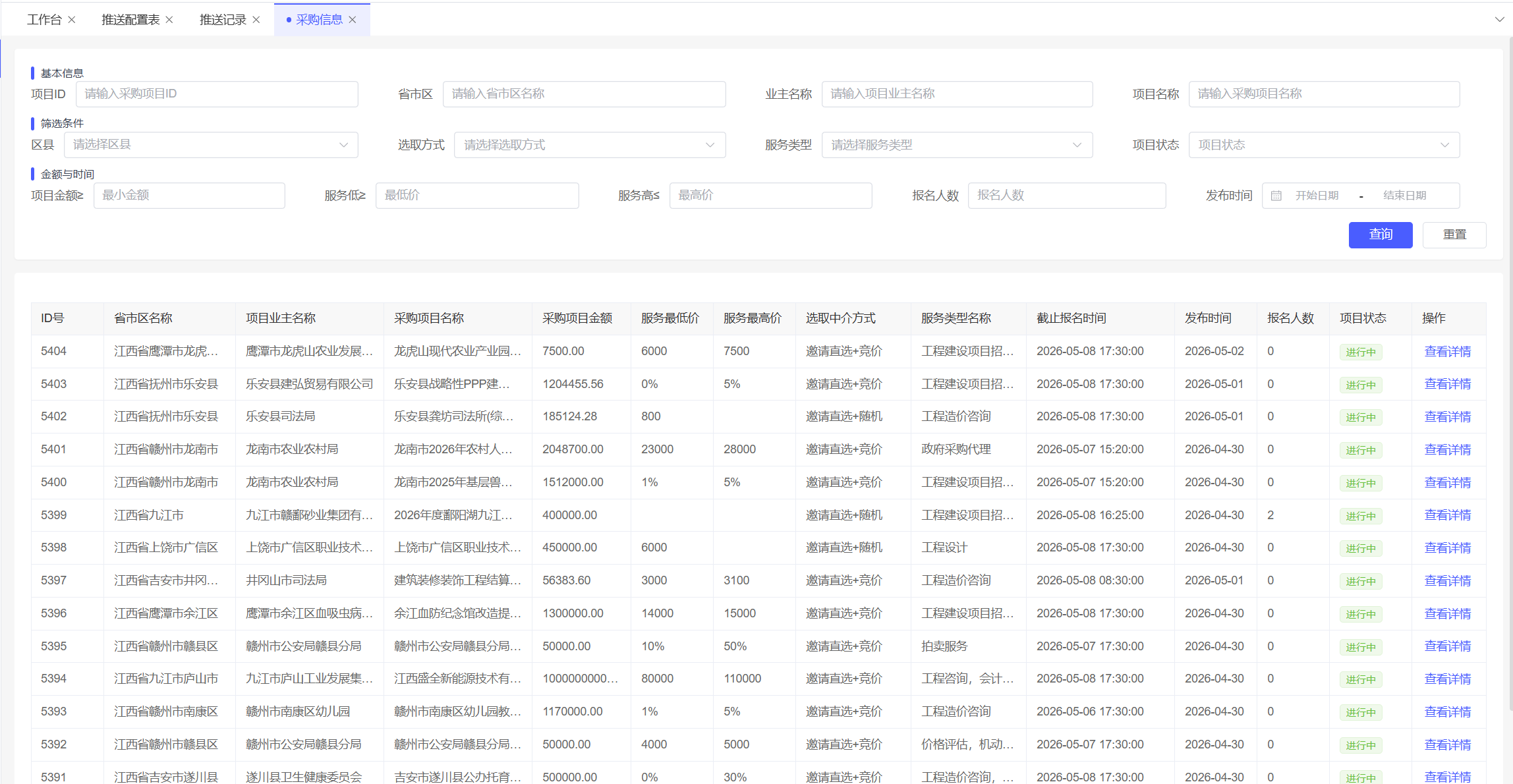Focus the 业主名称 input field
Screen dimensions: 1513x784
point(957,94)
